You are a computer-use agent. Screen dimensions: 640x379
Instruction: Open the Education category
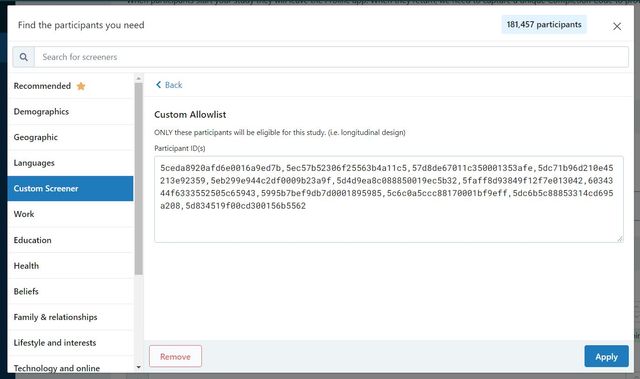pyautogui.click(x=70, y=240)
